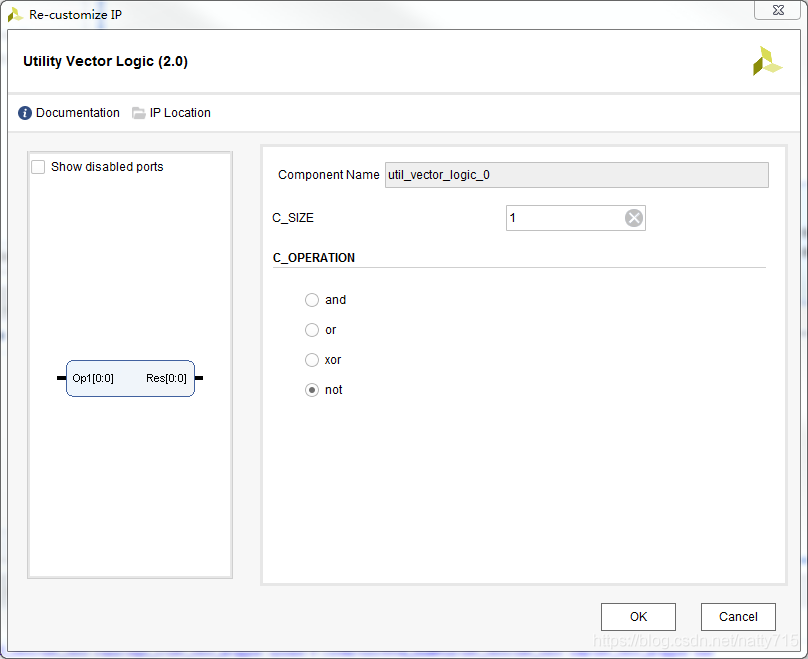Screen dimensions: 808x659
Task: Click the Component Name field
Action: pos(577,175)
